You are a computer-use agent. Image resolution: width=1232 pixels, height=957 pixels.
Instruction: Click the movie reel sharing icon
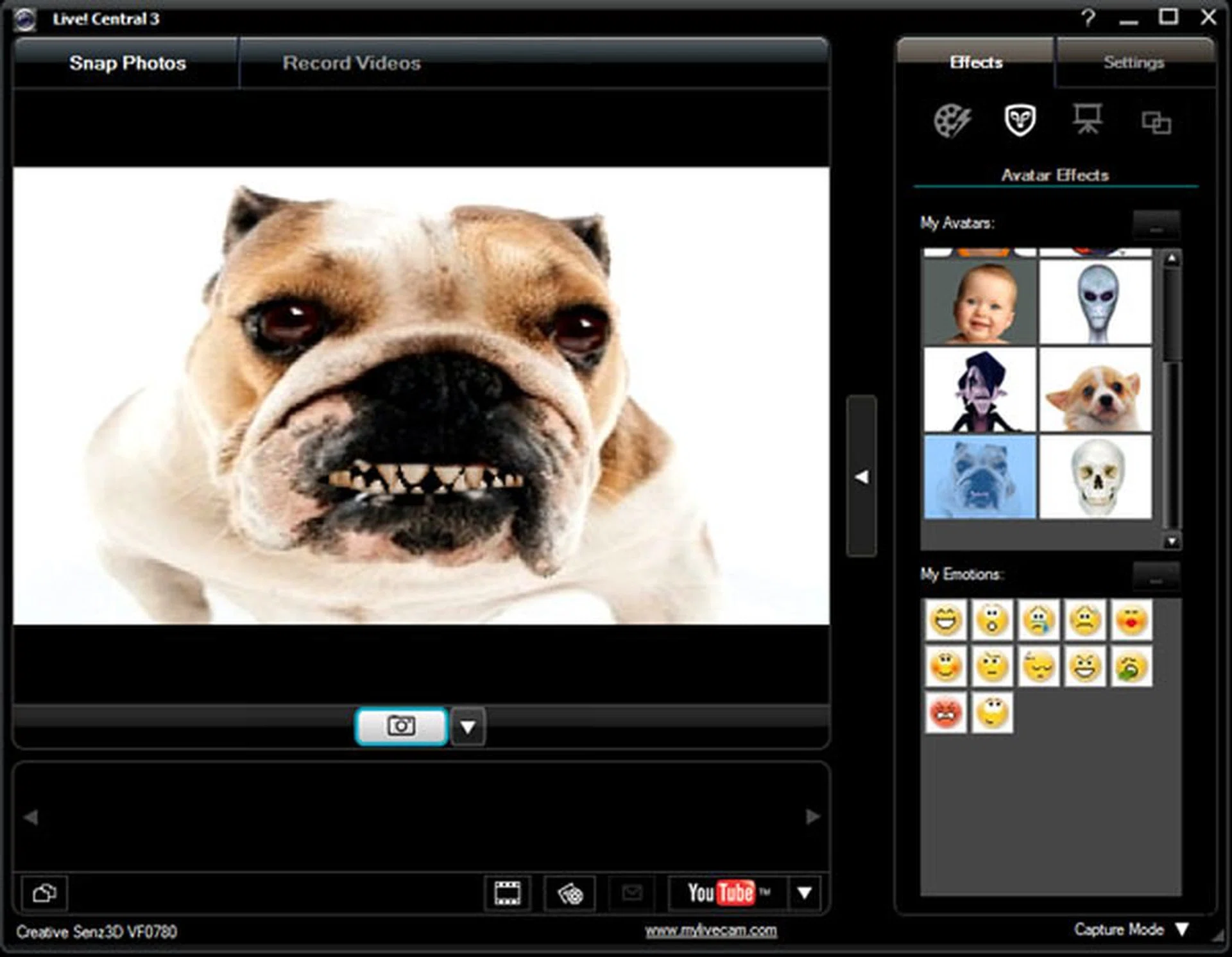tap(570, 892)
